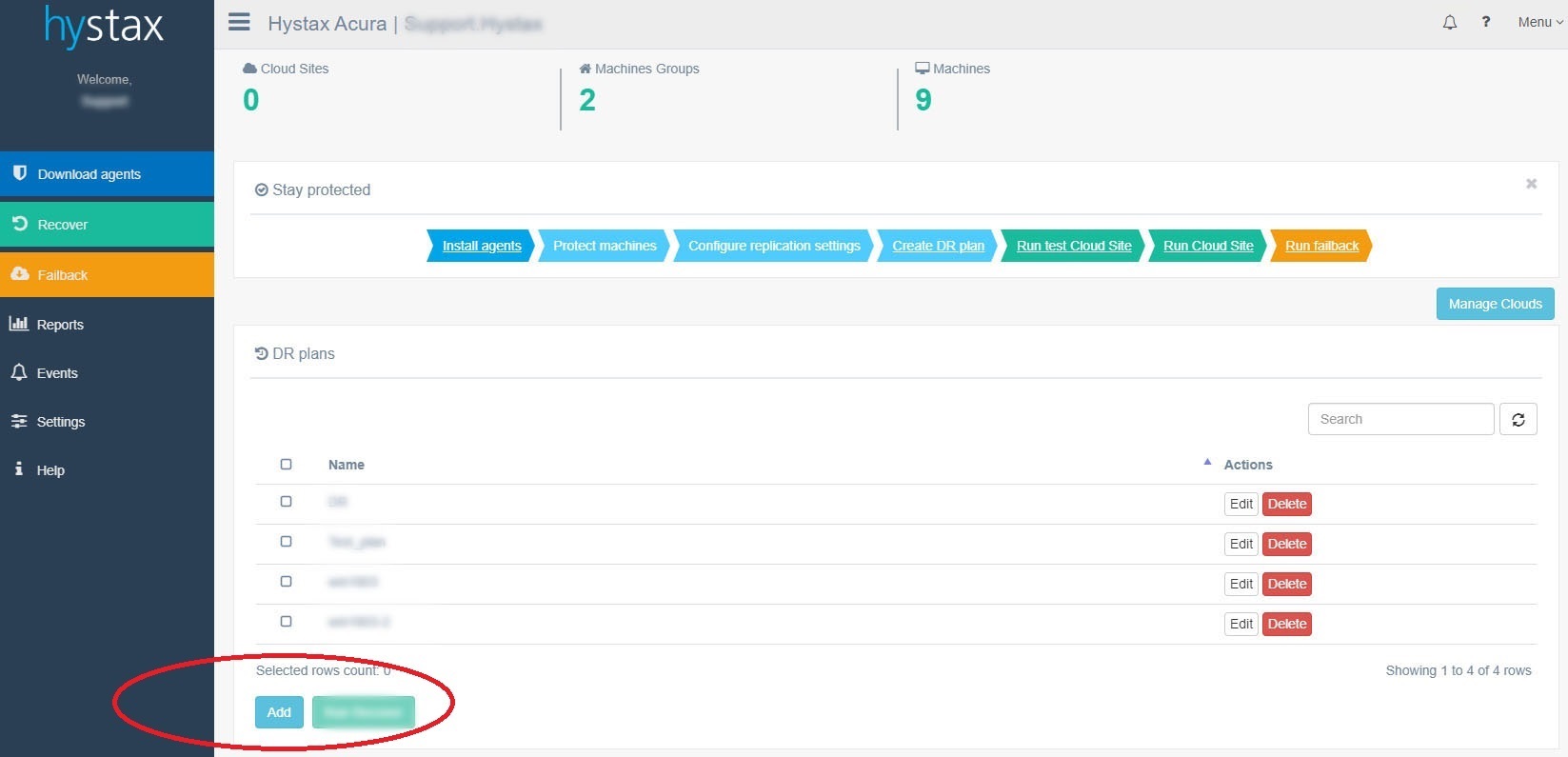This screenshot has height=757, width=1568.
Task: Sort by Name column header
Action: point(347,465)
